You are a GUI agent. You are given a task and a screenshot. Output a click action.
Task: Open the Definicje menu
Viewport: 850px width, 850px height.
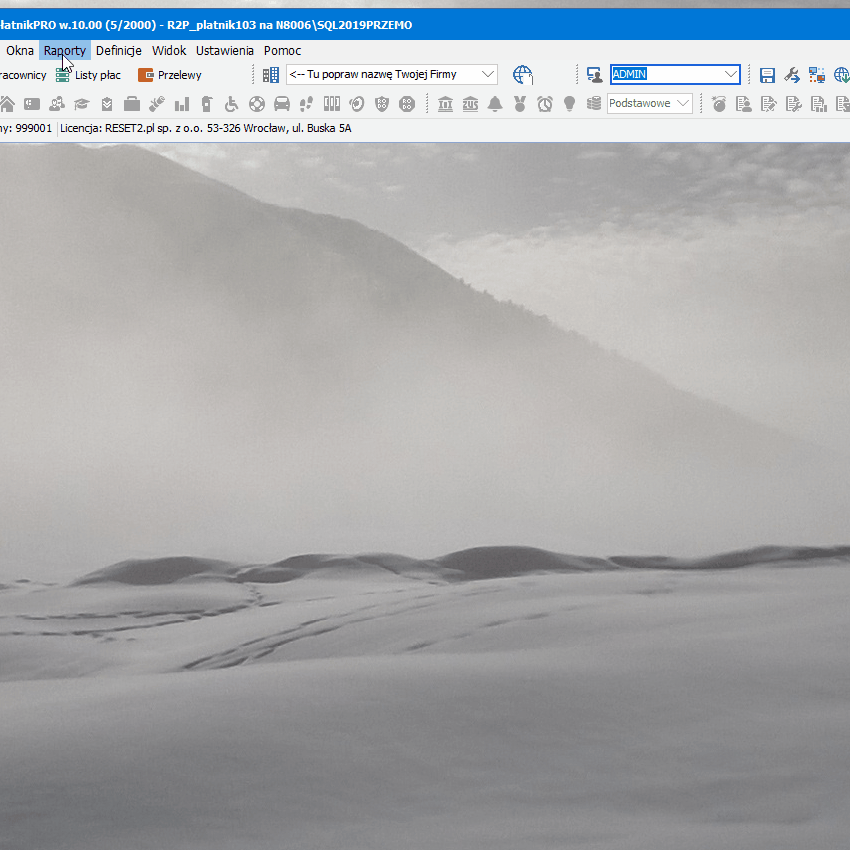(x=119, y=50)
